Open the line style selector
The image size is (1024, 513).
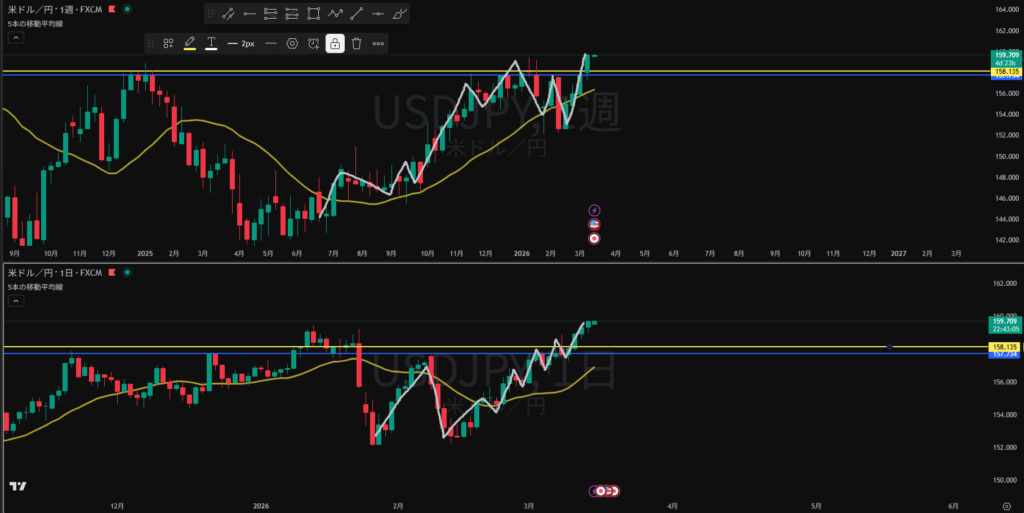pyautogui.click(x=270, y=43)
